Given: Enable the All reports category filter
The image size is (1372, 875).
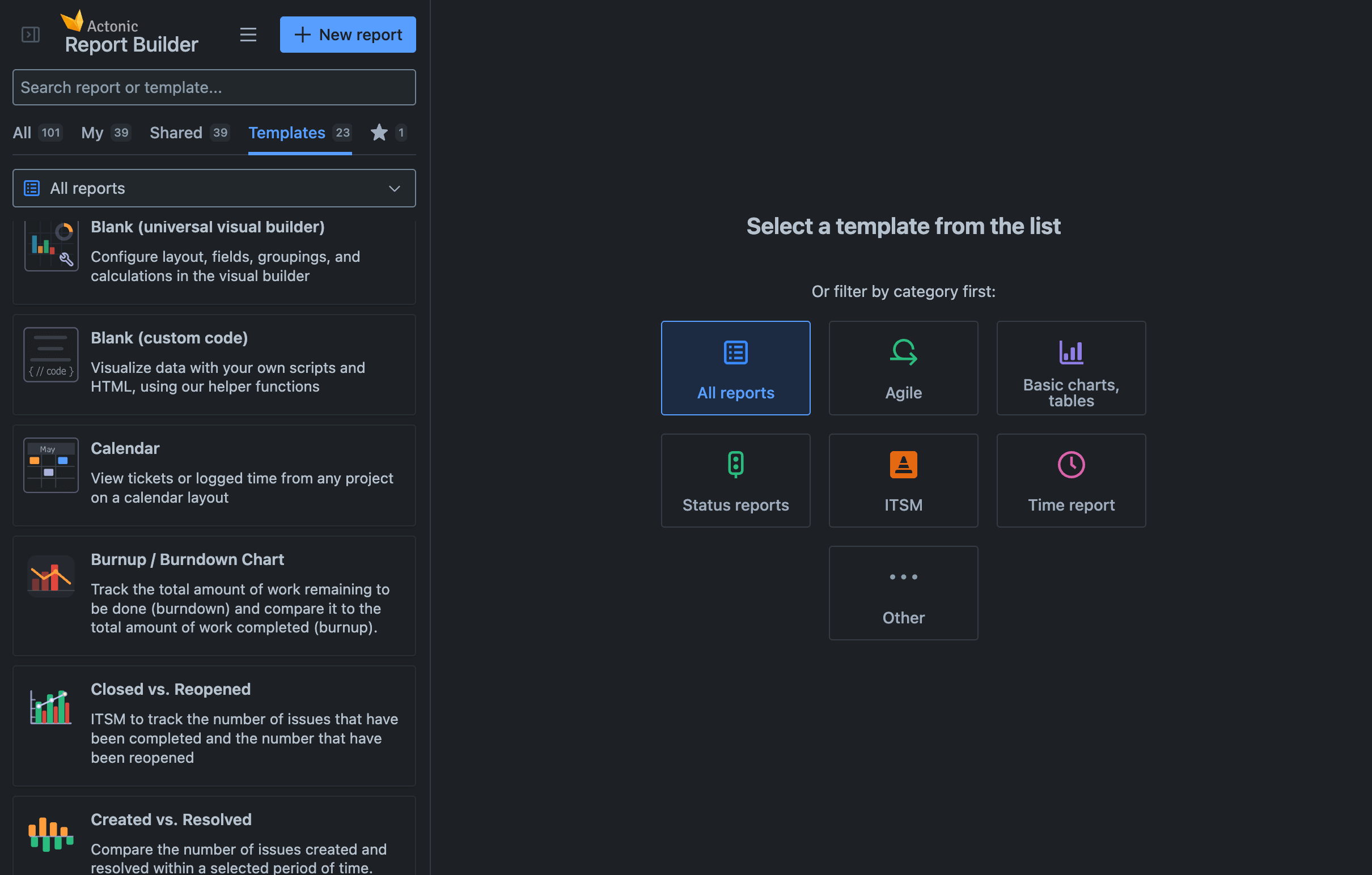Looking at the screenshot, I should (x=735, y=368).
